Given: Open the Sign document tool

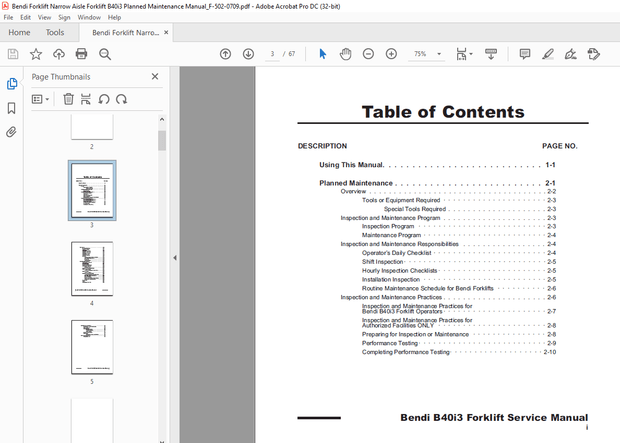Looking at the screenshot, I should pos(571,54).
